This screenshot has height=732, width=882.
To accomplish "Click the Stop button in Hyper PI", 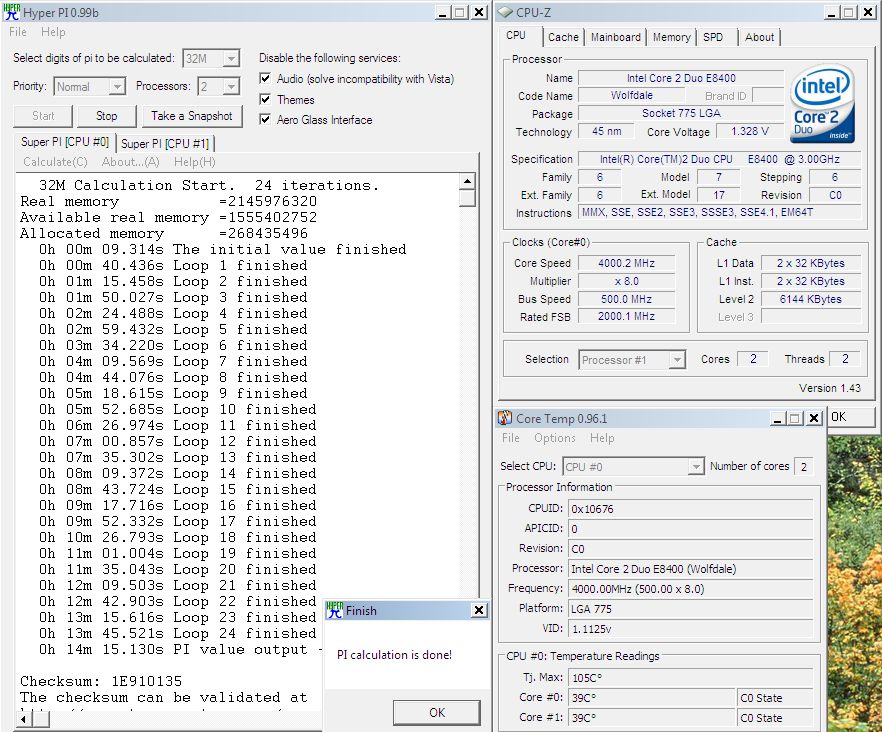I will pyautogui.click(x=107, y=116).
